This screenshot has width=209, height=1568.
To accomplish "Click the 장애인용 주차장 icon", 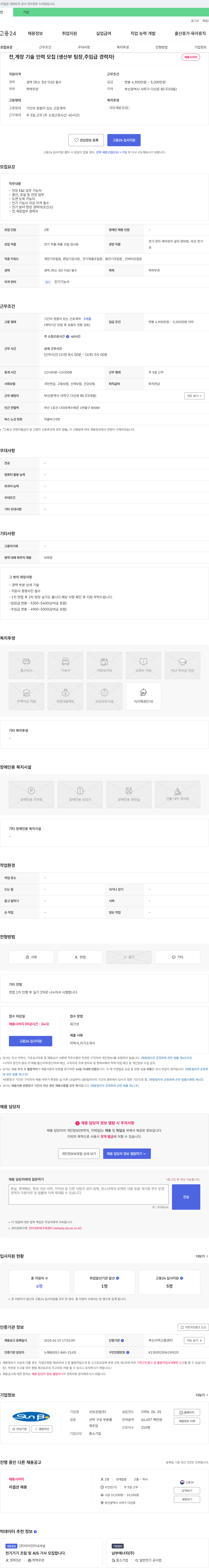I will coord(31,794).
